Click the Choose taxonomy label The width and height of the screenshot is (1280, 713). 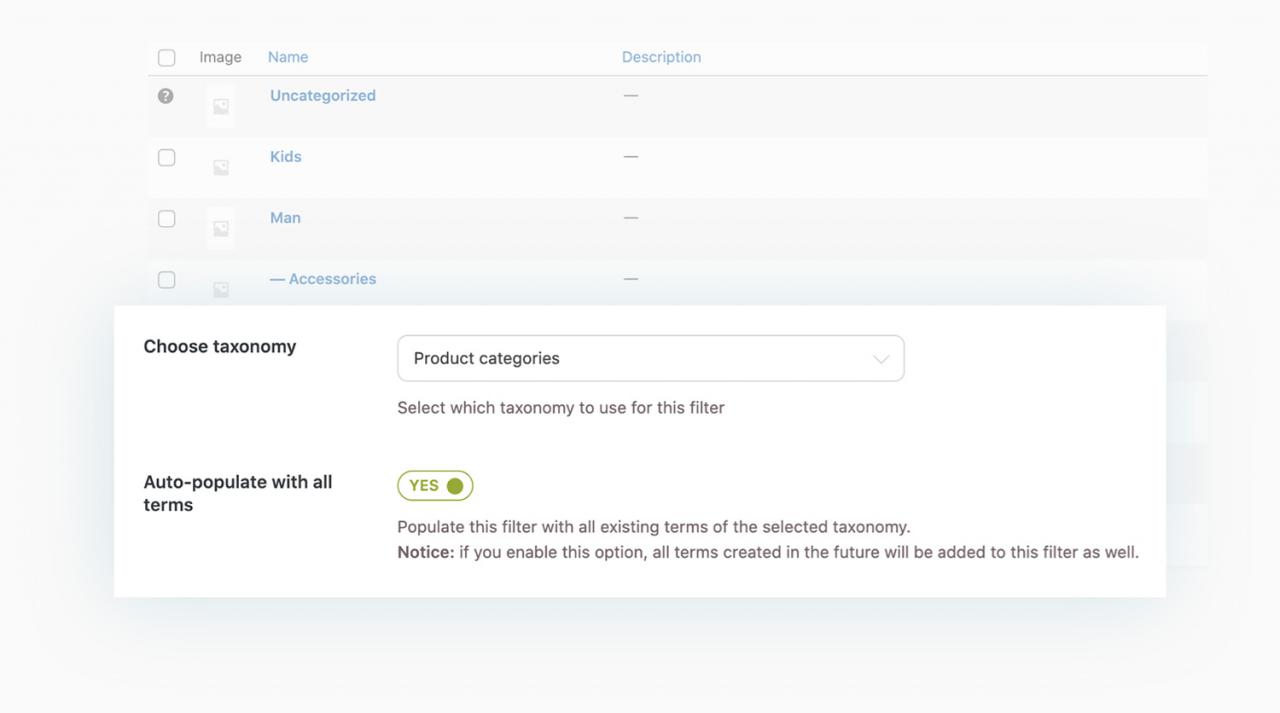[x=220, y=347]
